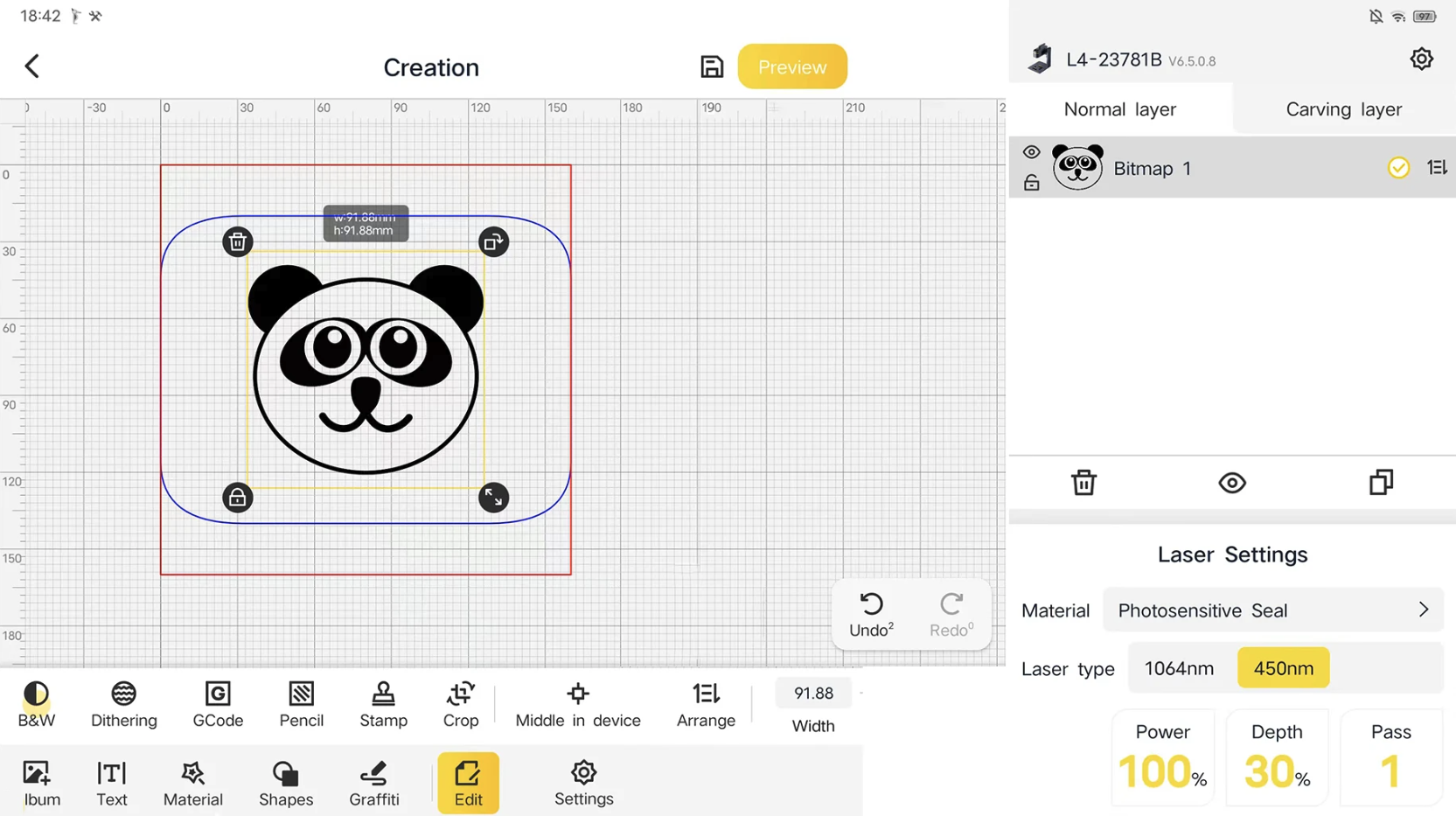The width and height of the screenshot is (1456, 816).
Task: Toggle aspect lock handle on panda image
Action: coord(237,498)
